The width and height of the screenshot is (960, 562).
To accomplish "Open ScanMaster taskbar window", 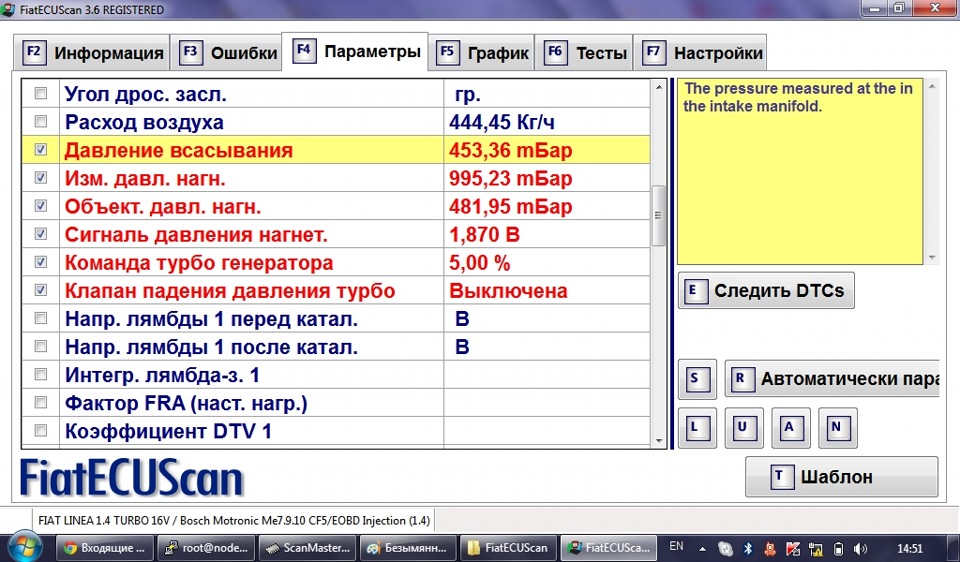I will [x=307, y=548].
